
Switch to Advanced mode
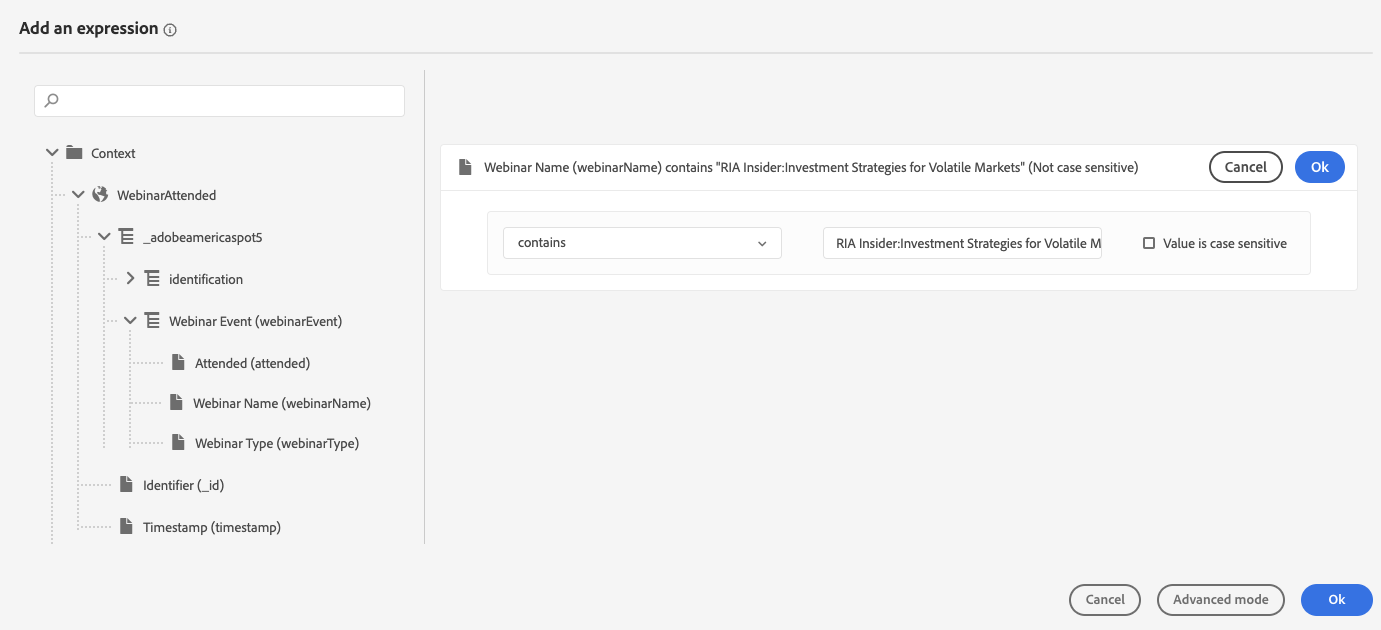pyautogui.click(x=1220, y=599)
